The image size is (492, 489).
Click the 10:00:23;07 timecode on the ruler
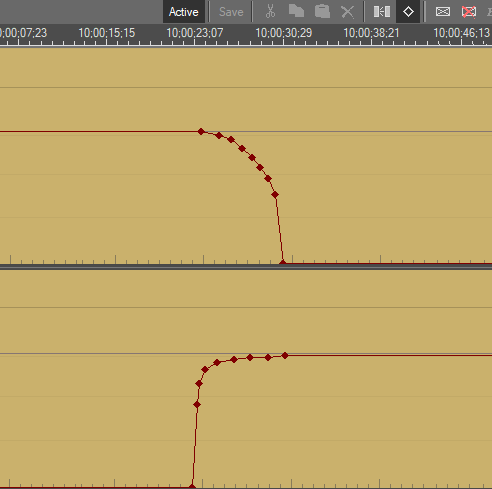(x=195, y=33)
